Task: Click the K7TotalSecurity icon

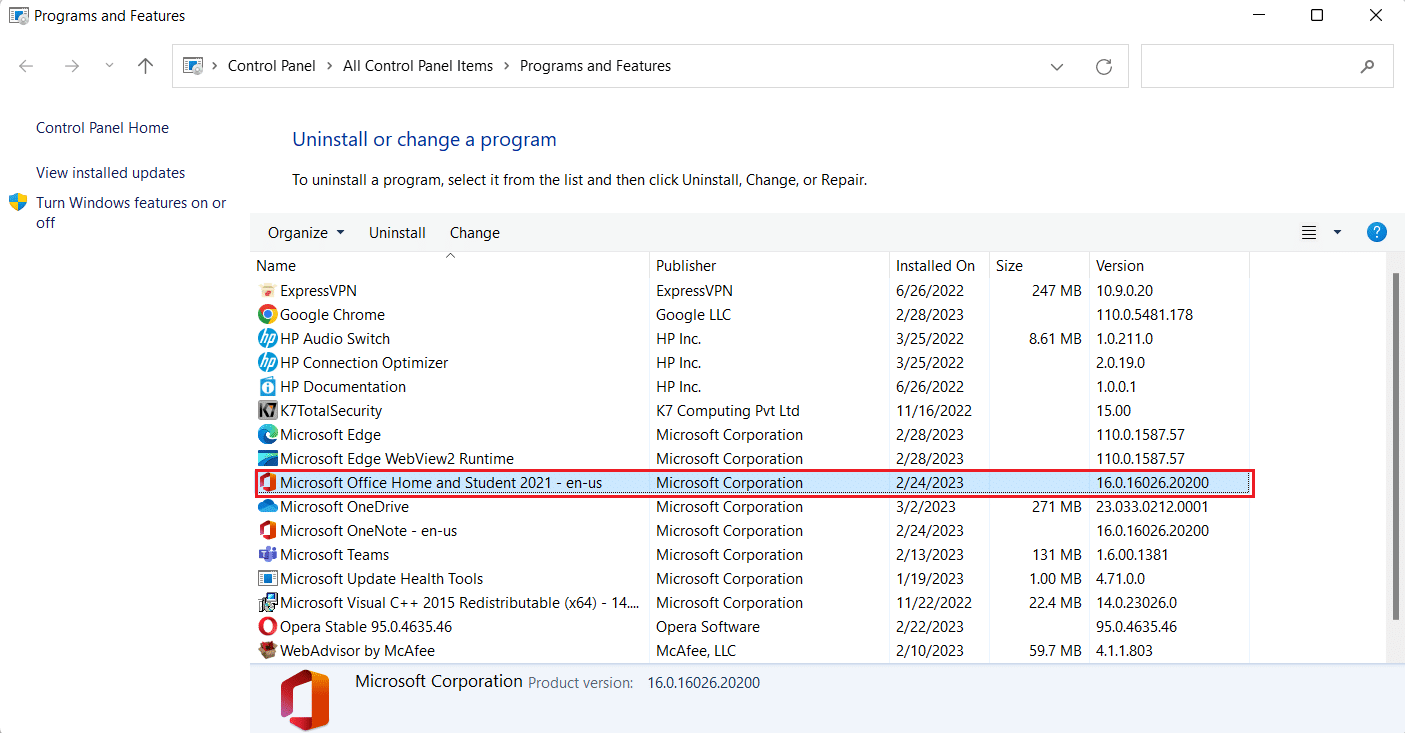Action: point(267,411)
